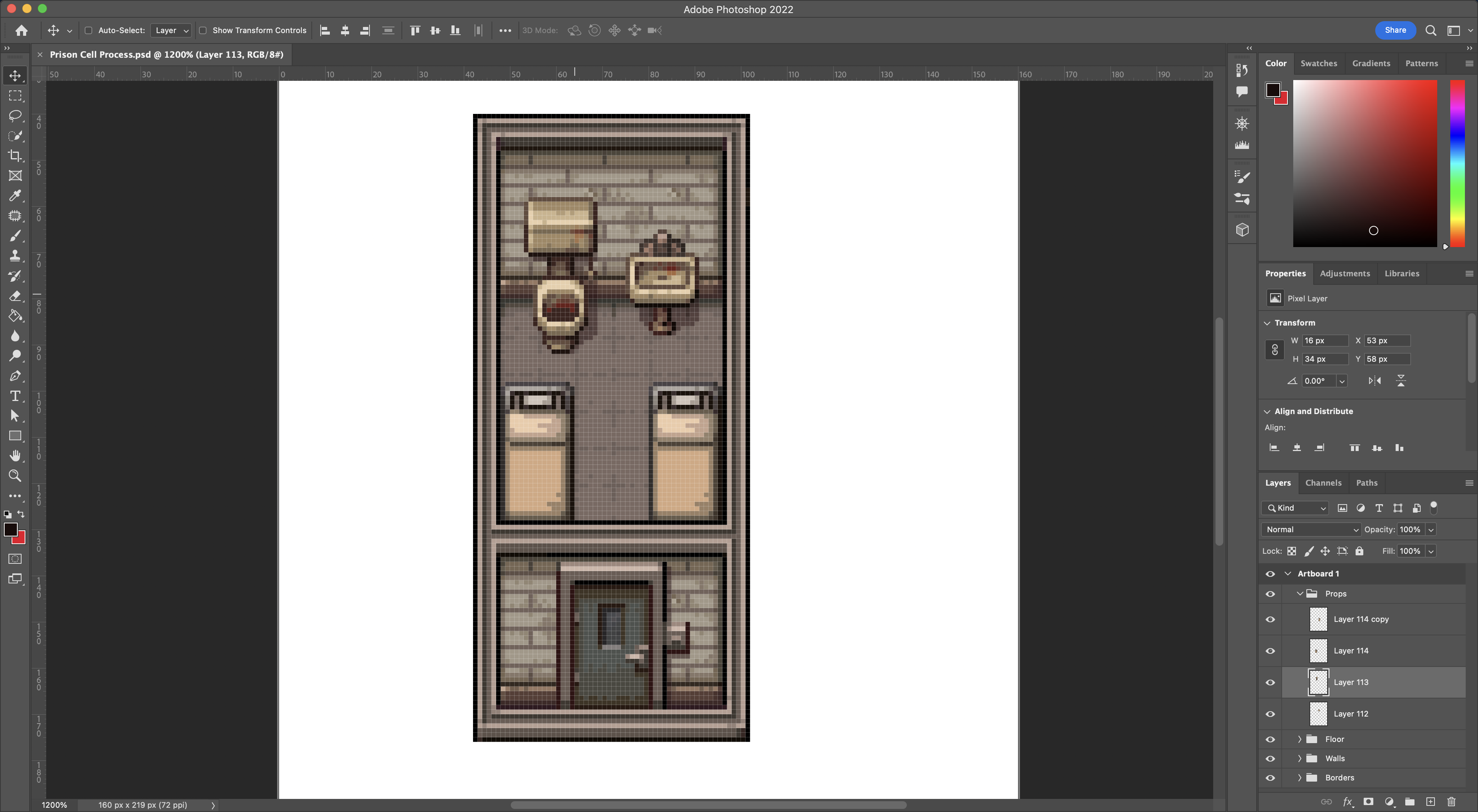
Task: Expand the Walls layer group
Action: pyautogui.click(x=1299, y=759)
